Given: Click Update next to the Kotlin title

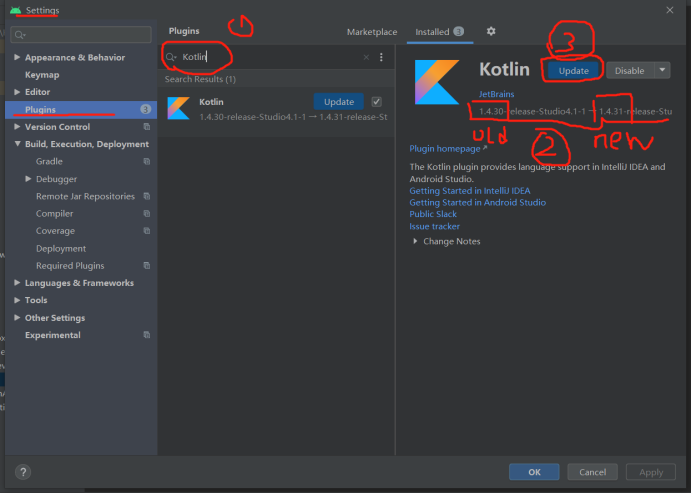Looking at the screenshot, I should click(573, 70).
